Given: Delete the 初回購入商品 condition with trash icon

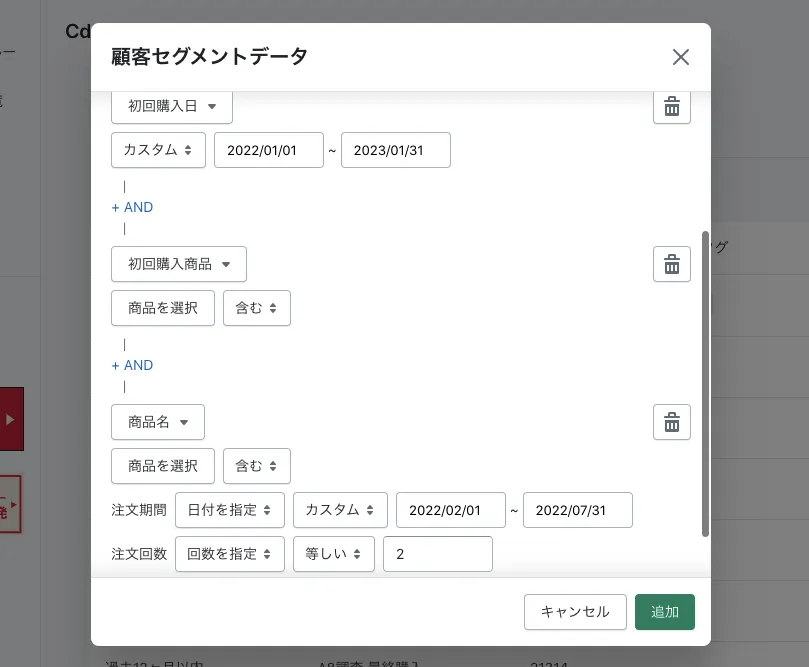Looking at the screenshot, I should click(x=672, y=264).
